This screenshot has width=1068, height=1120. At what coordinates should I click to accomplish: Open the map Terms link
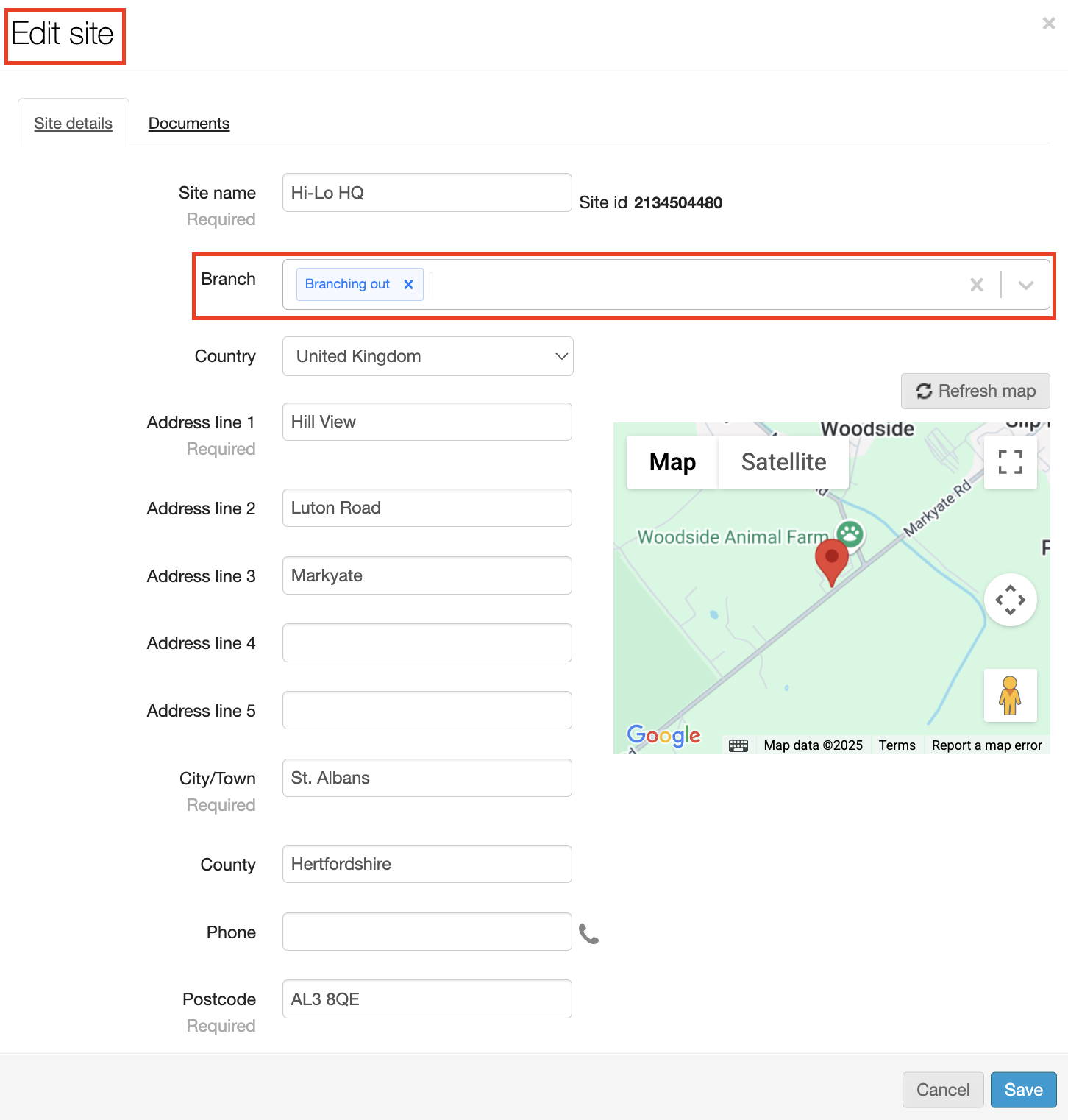pos(897,745)
